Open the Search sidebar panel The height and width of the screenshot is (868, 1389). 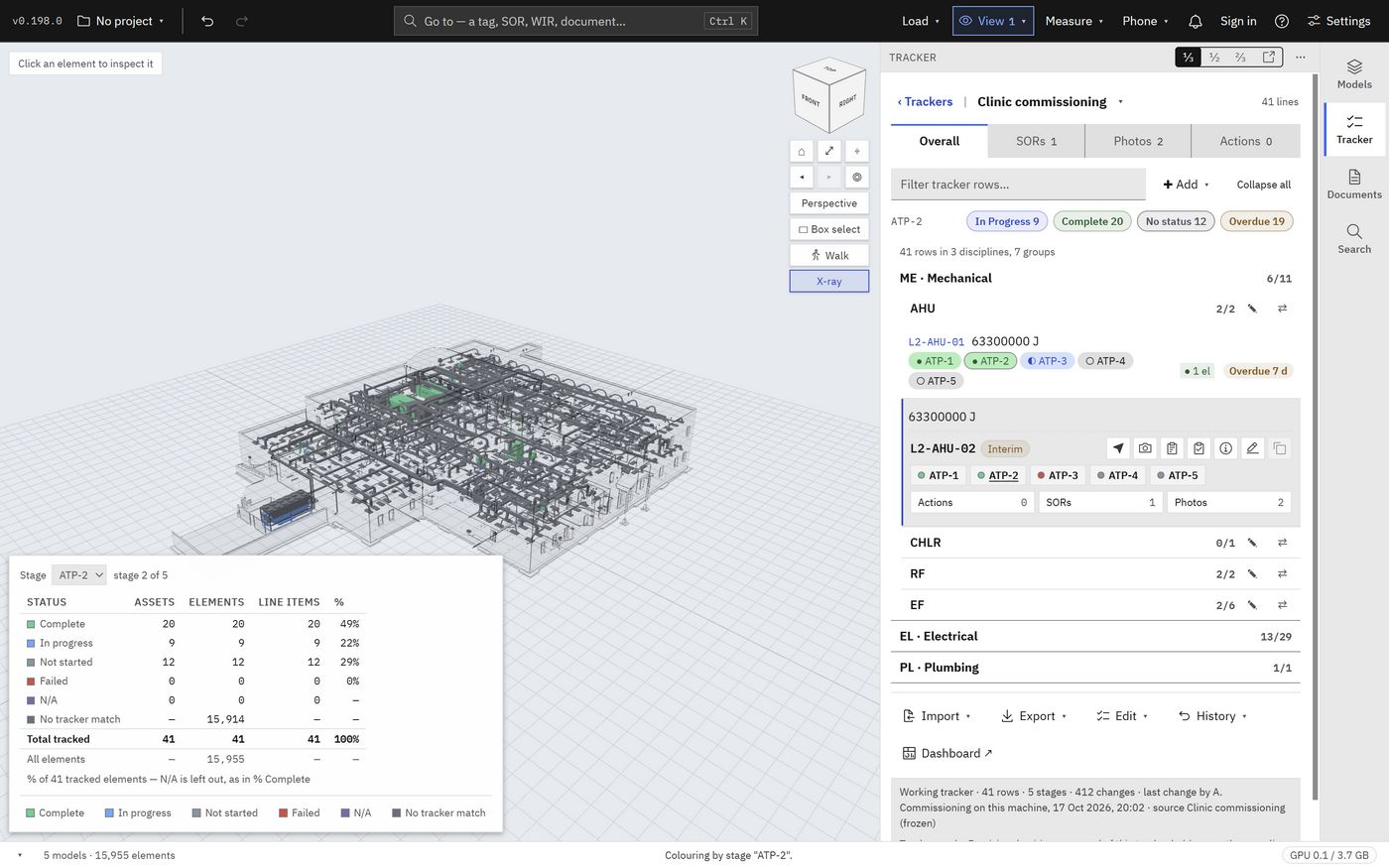[1353, 239]
